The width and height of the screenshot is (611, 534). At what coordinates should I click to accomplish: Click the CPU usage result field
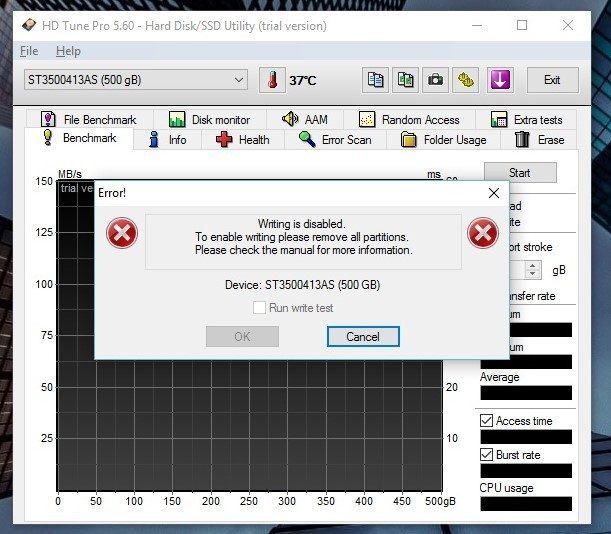[526, 504]
